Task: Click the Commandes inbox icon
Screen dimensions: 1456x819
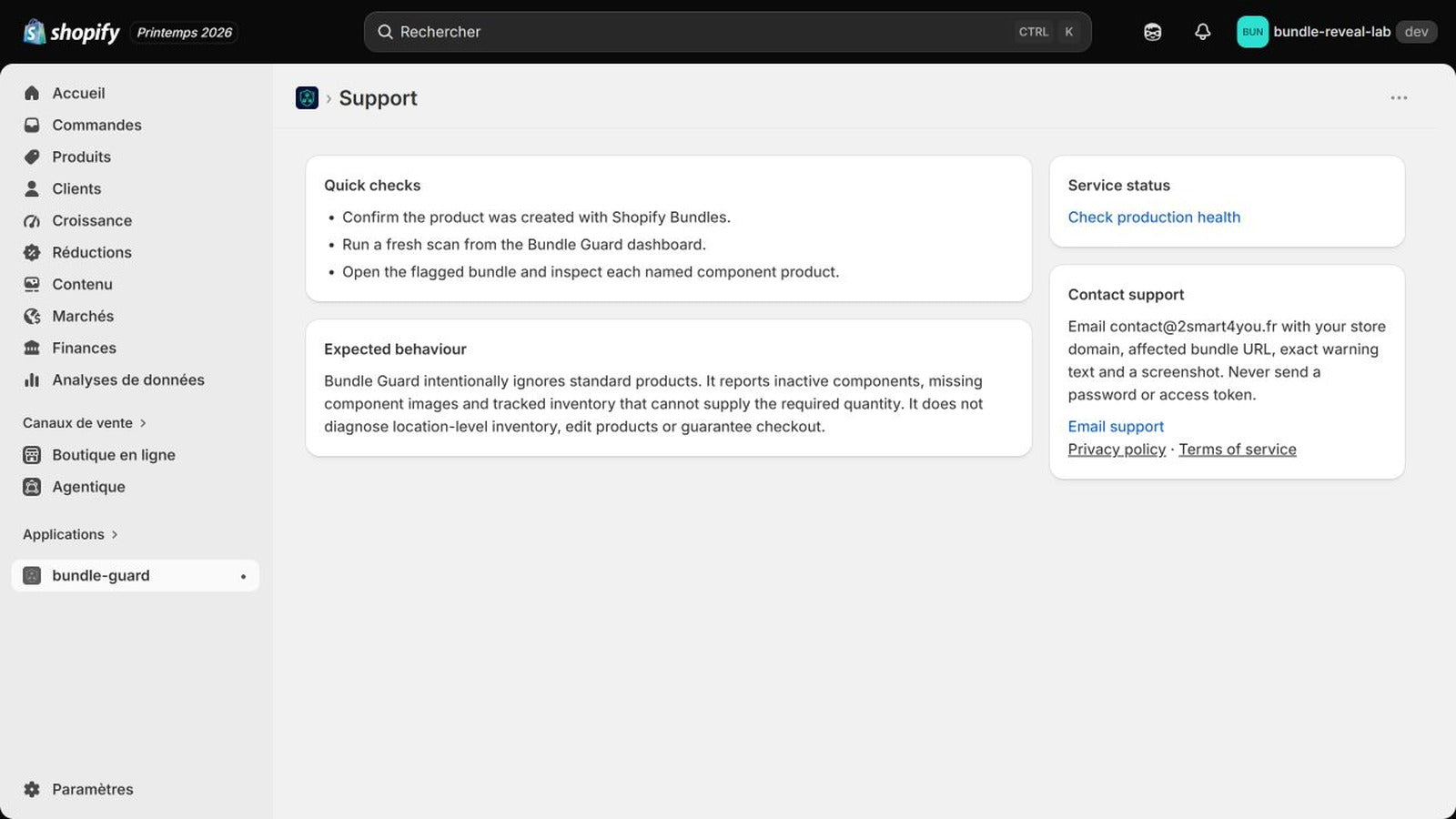Action: click(32, 125)
